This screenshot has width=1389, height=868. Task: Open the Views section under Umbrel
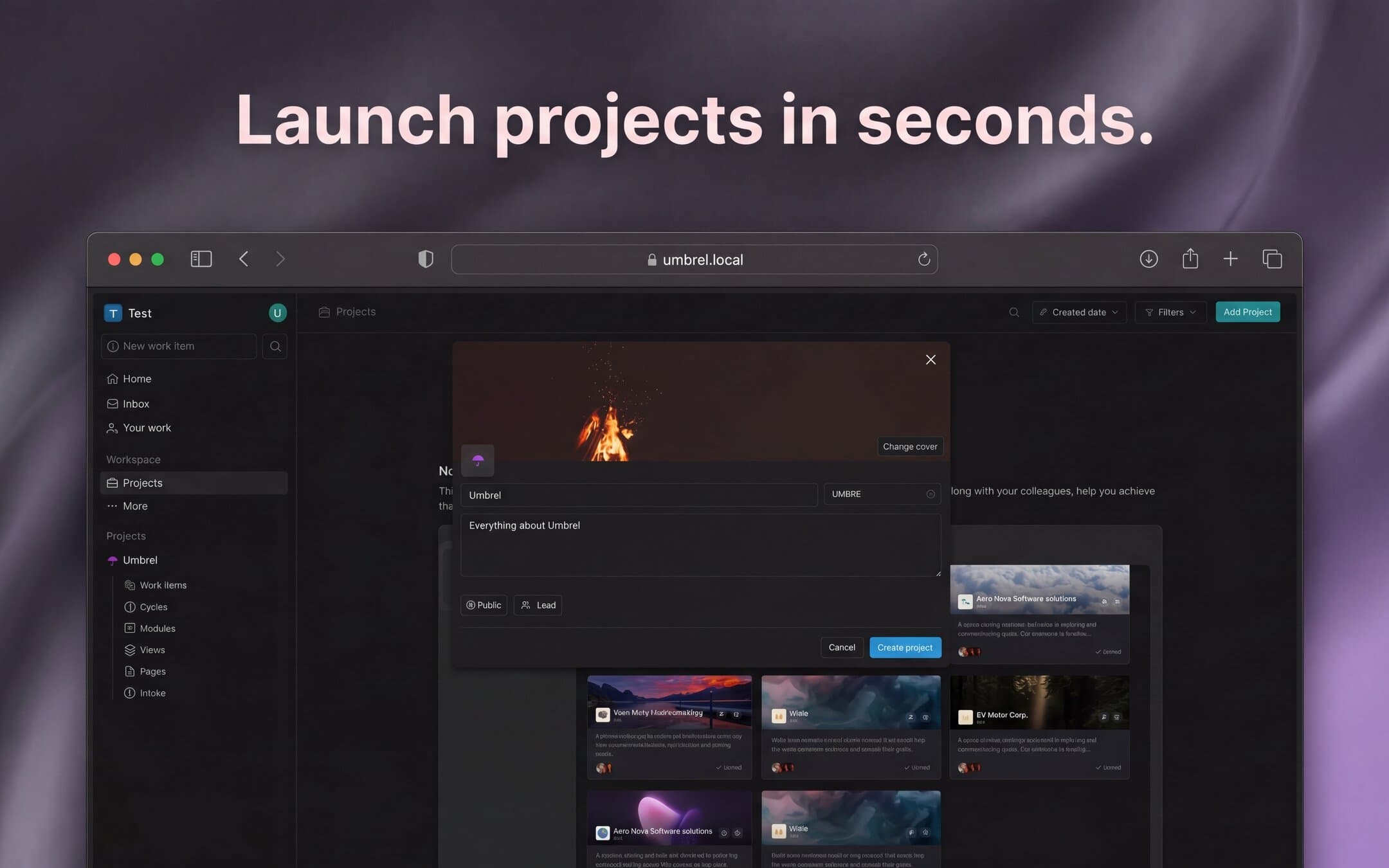click(x=152, y=649)
